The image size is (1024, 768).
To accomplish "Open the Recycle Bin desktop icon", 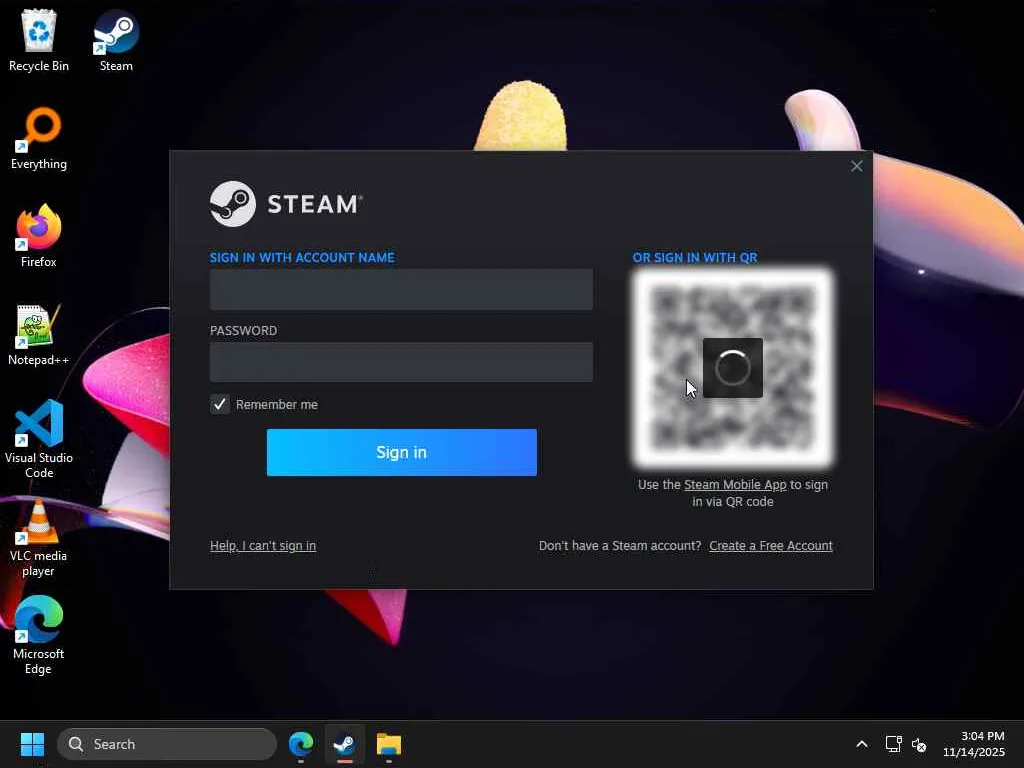I will click(39, 40).
